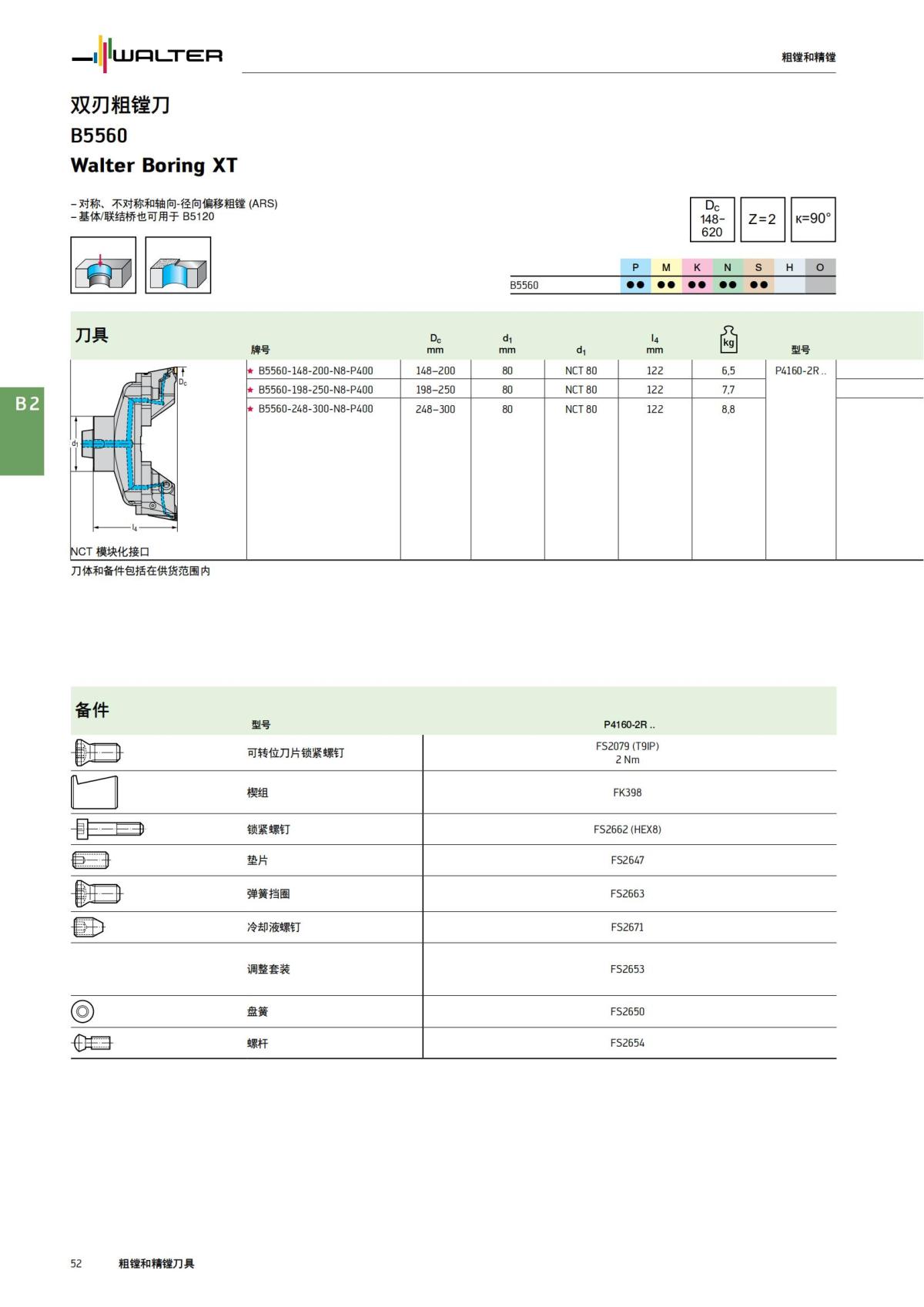Click the 粗镗和精镗 page header

[x=808, y=57]
